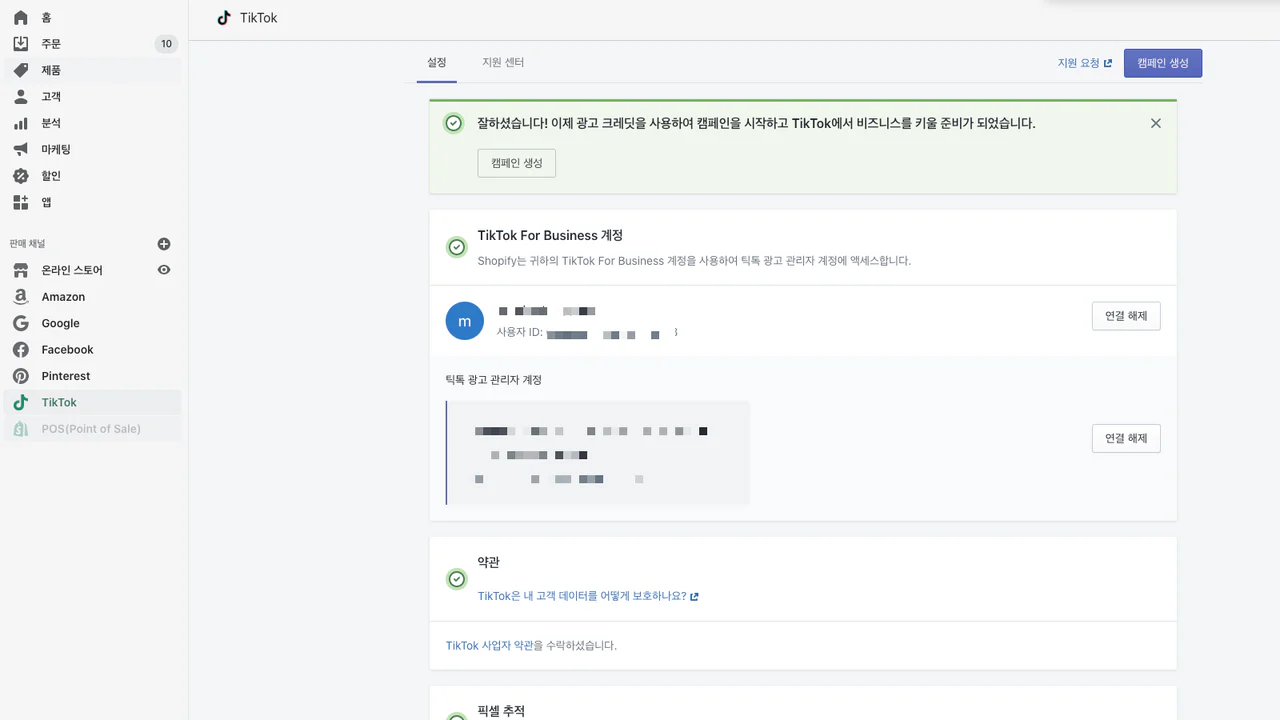
Task: Click the TikTok For Business 계정 heading
Action: coord(550,236)
